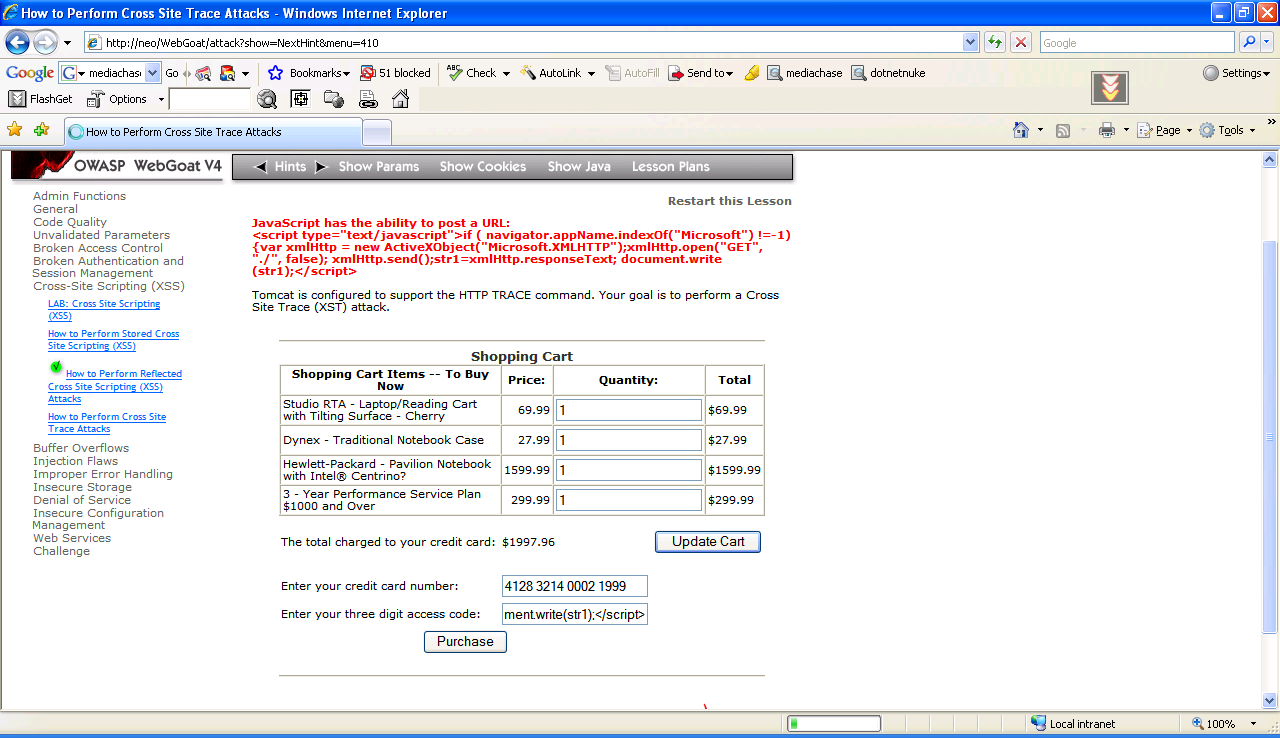
Task: Click the Google toolbar highlighter icon
Action: pos(752,73)
